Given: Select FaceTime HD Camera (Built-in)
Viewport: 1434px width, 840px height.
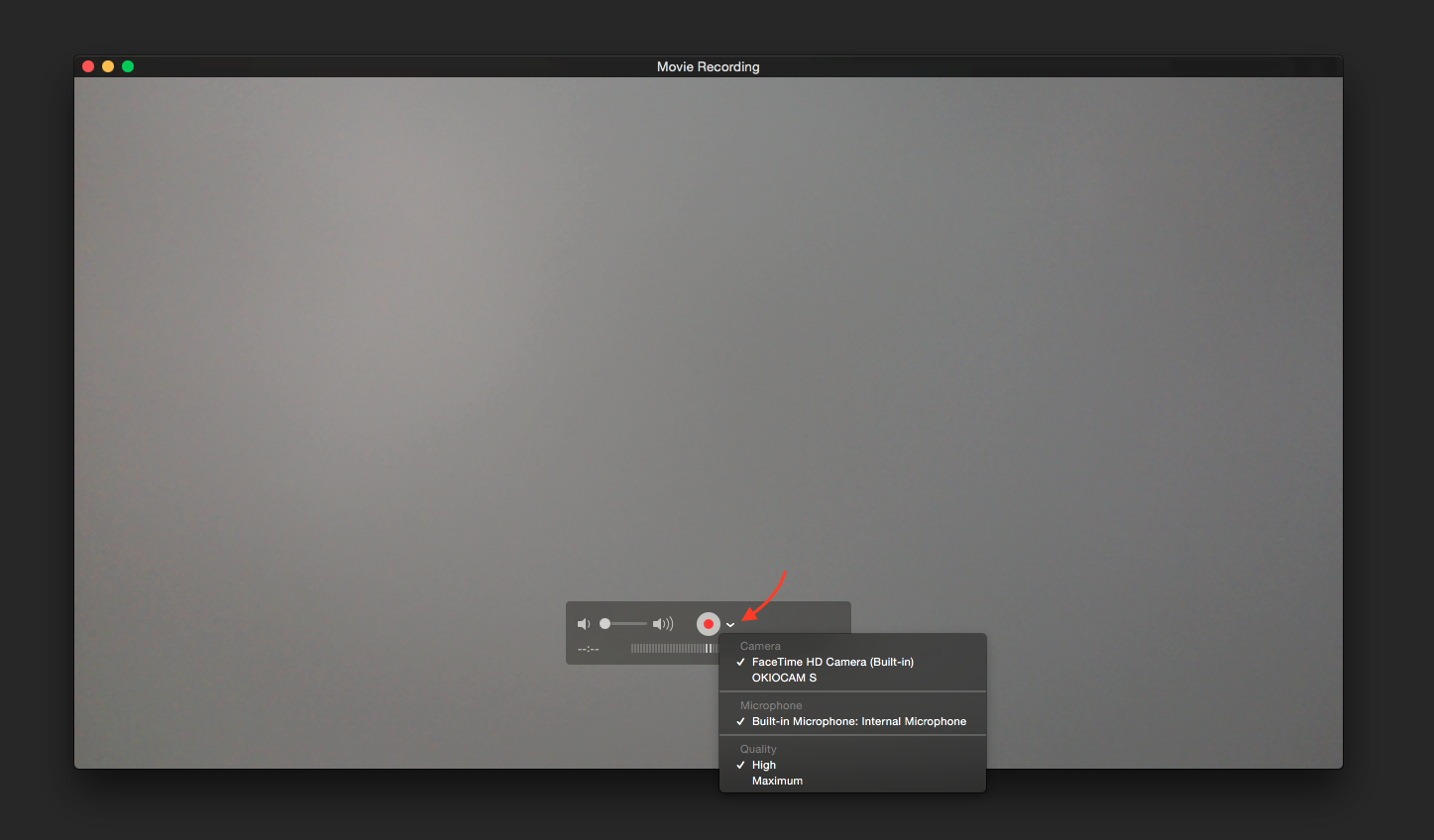Looking at the screenshot, I should click(x=832, y=662).
